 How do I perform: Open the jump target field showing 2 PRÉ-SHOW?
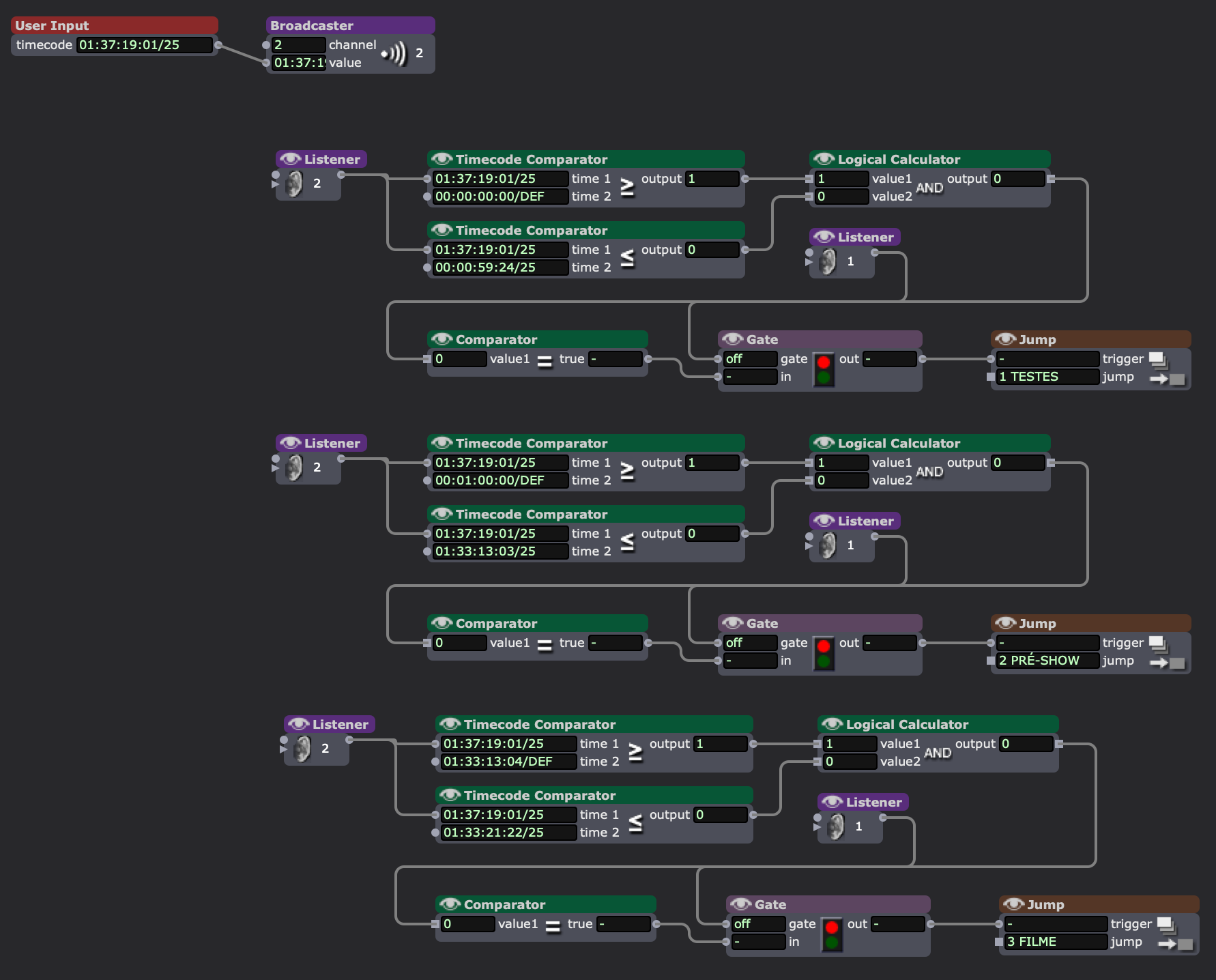(x=1047, y=661)
